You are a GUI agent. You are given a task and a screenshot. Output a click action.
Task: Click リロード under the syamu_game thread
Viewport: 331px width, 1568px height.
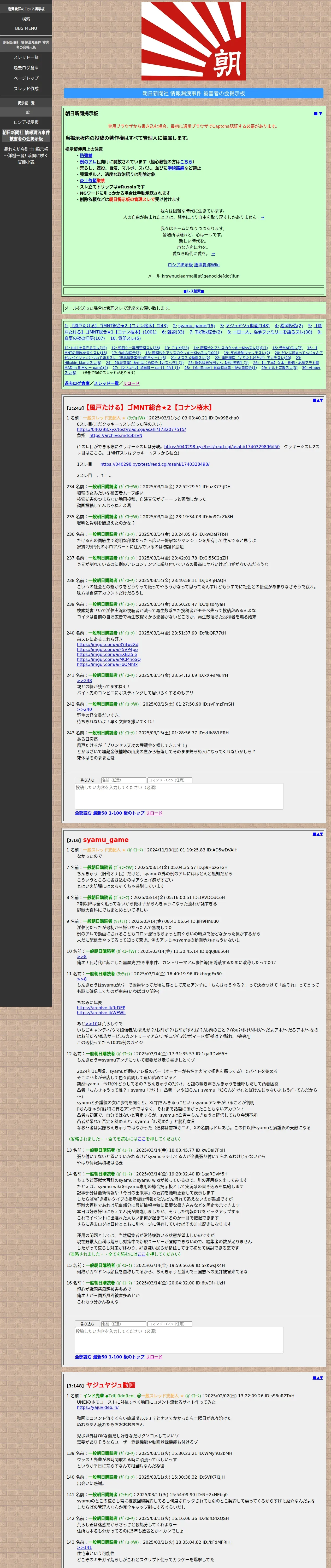tap(154, 1357)
